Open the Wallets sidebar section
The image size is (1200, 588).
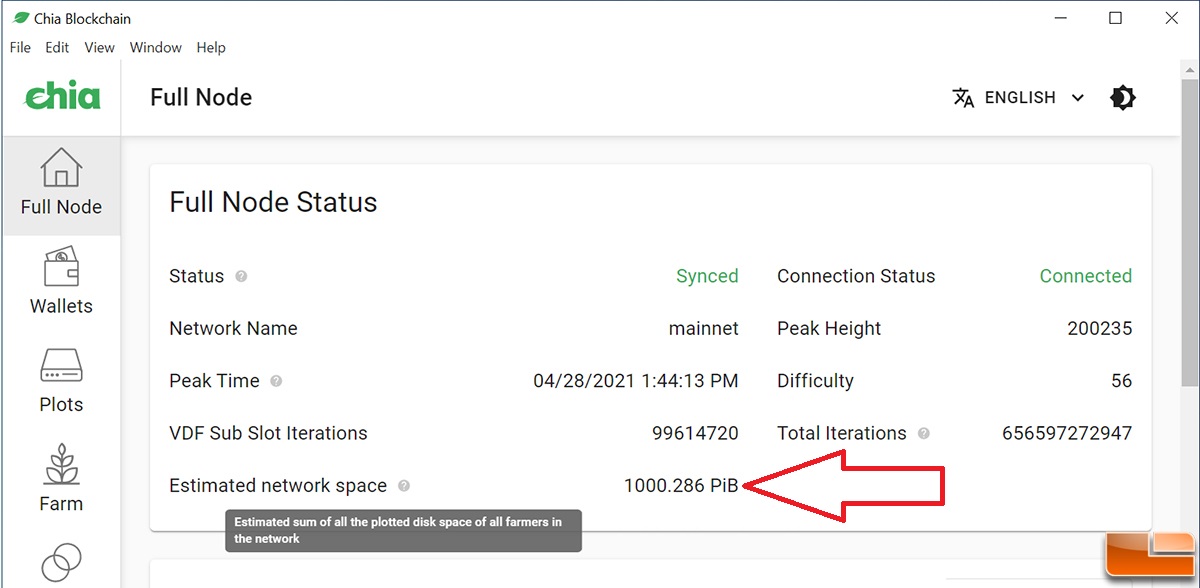(x=61, y=283)
